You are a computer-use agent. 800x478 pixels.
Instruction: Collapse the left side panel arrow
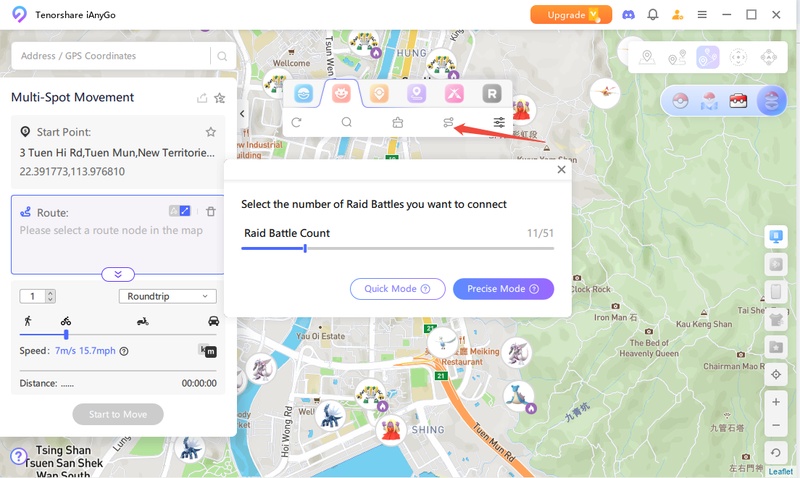[242, 114]
